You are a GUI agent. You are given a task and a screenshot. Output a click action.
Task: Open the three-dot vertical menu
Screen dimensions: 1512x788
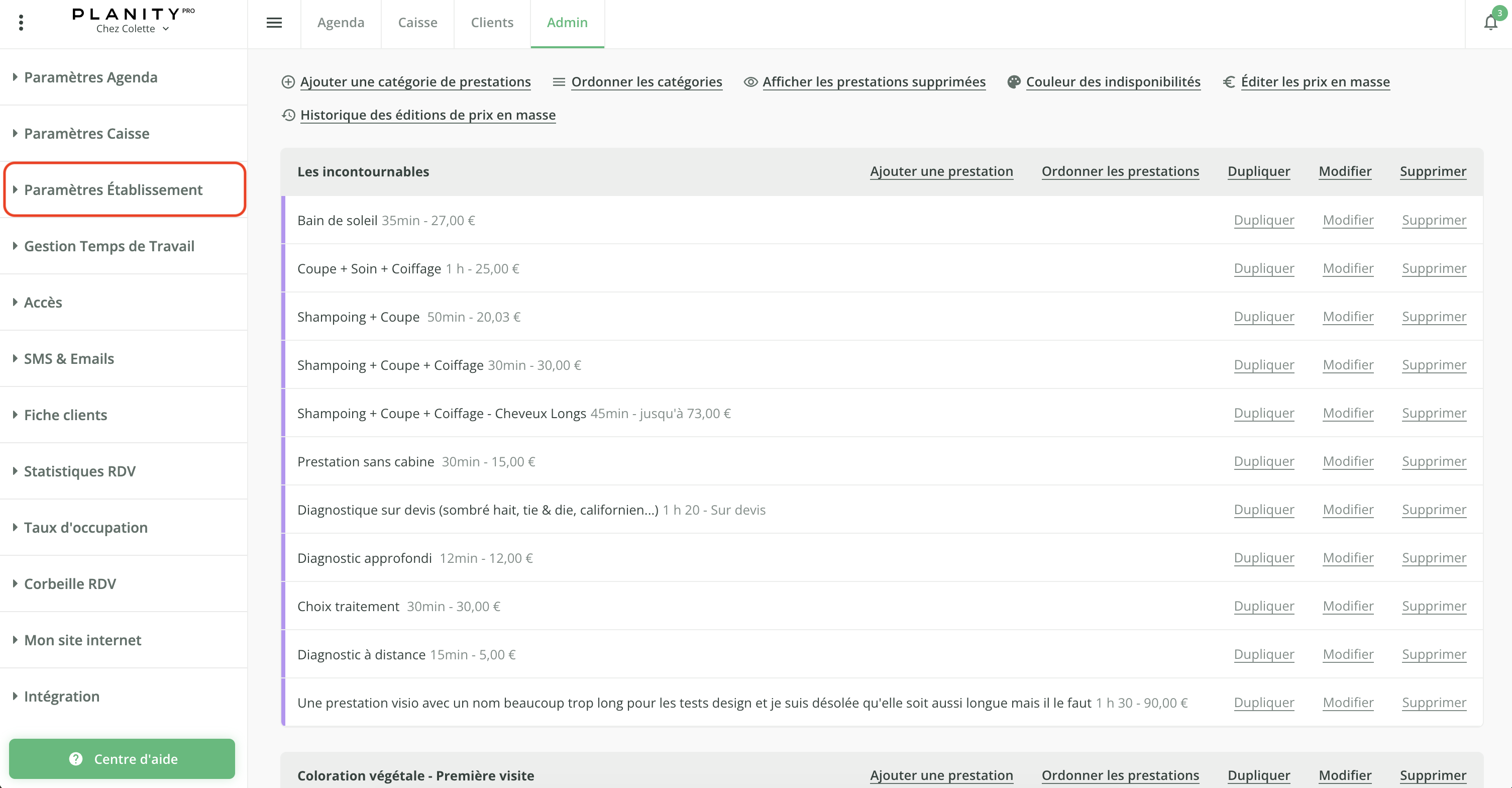(x=21, y=22)
